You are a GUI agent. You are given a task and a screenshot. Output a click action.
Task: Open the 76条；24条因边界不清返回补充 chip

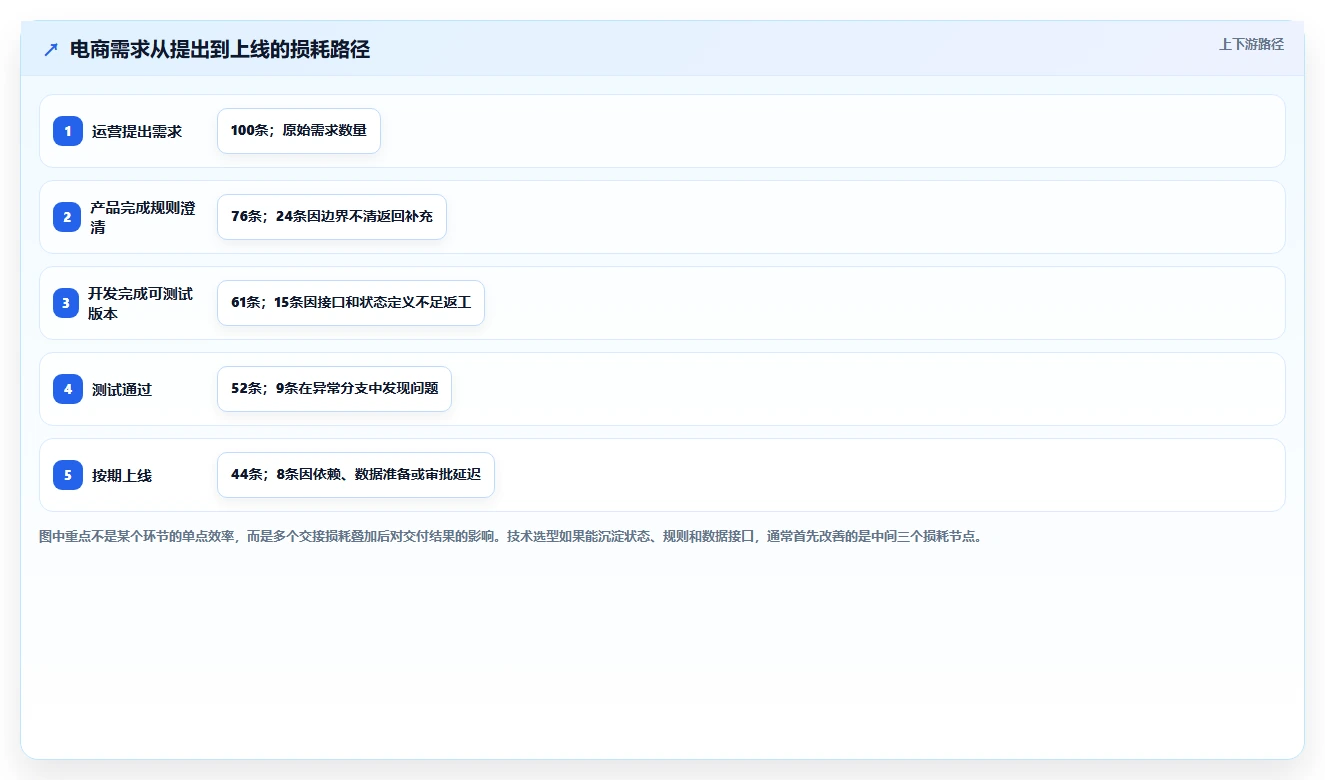(332, 217)
